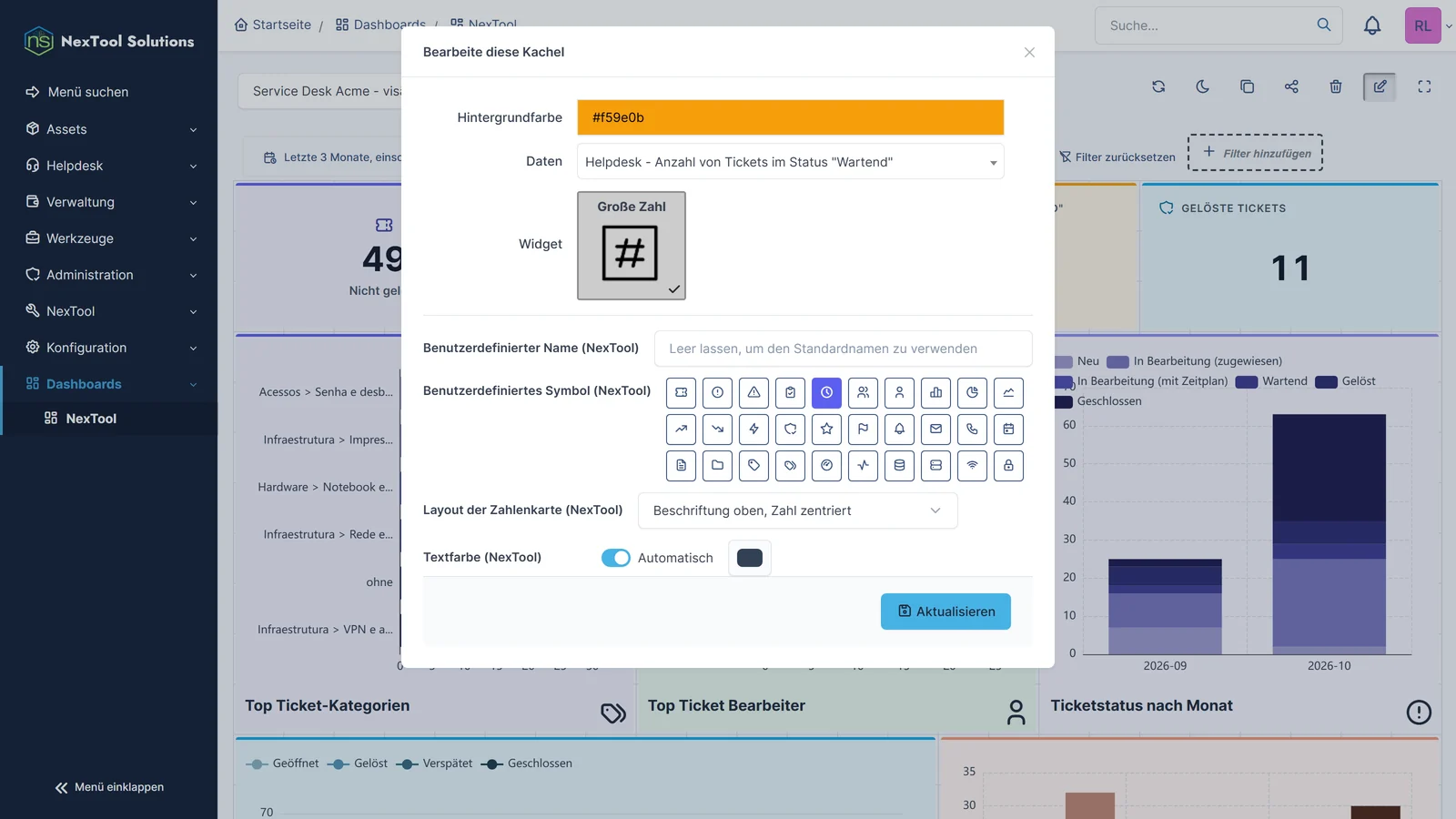The width and height of the screenshot is (1456, 819).
Task: Toggle dashboard edit mode pencil button
Action: (x=1380, y=86)
